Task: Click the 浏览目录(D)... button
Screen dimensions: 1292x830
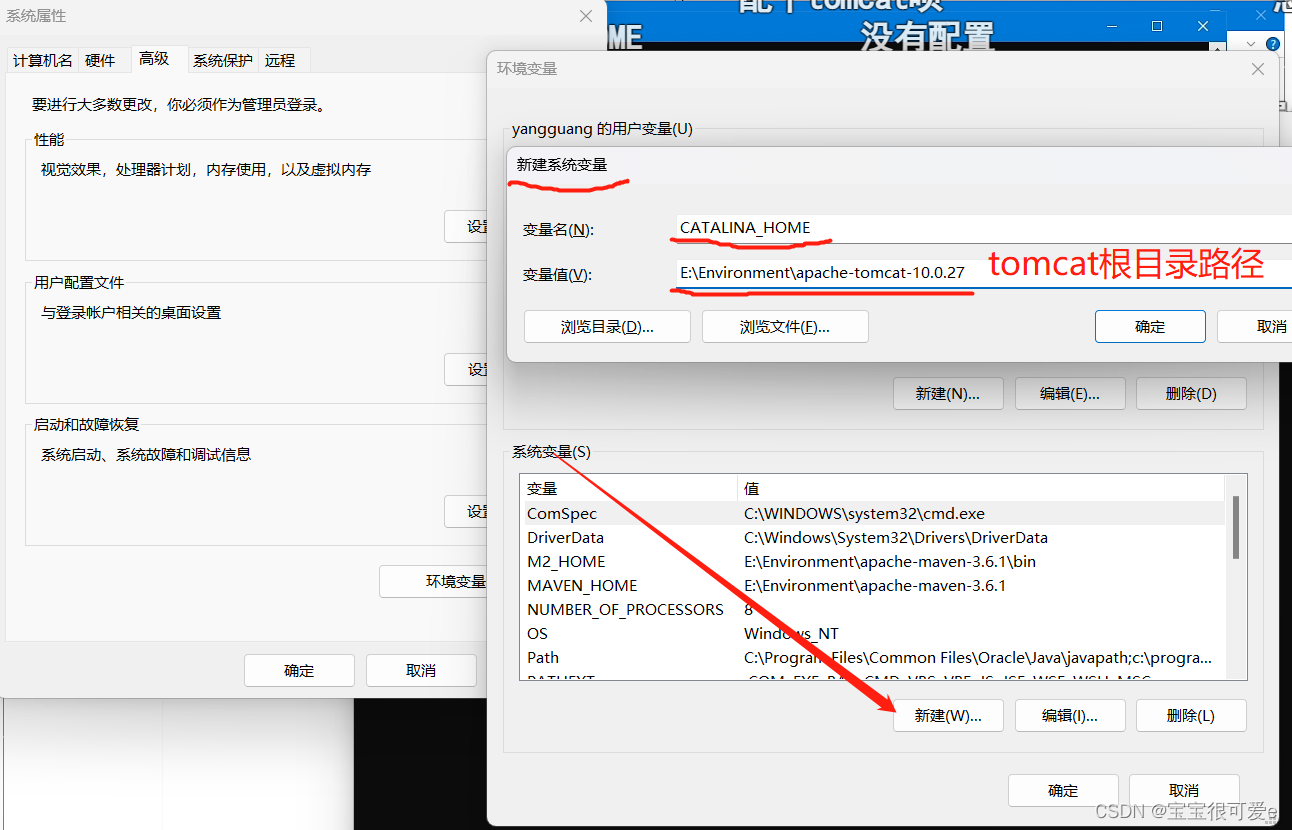Action: tap(607, 327)
